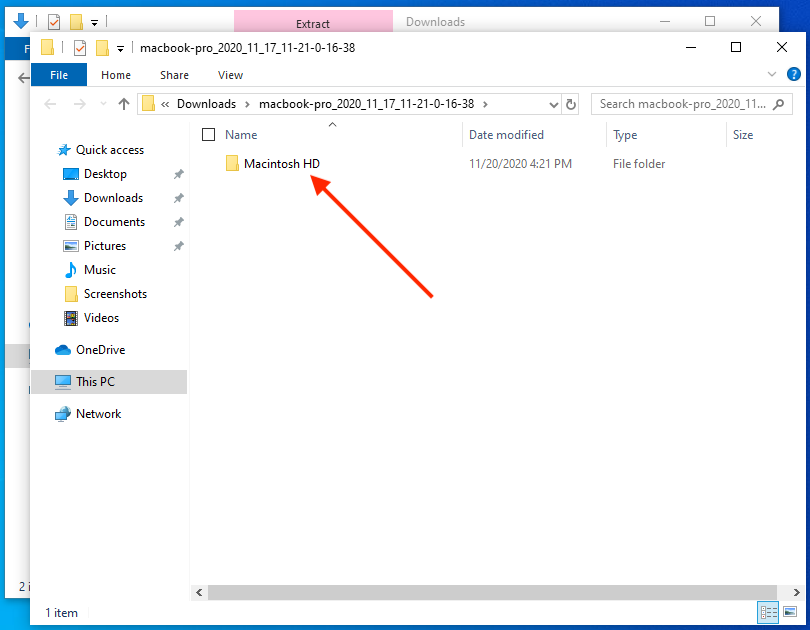The height and width of the screenshot is (630, 810).
Task: Maximize the Downloads window behind
Action: click(x=710, y=21)
